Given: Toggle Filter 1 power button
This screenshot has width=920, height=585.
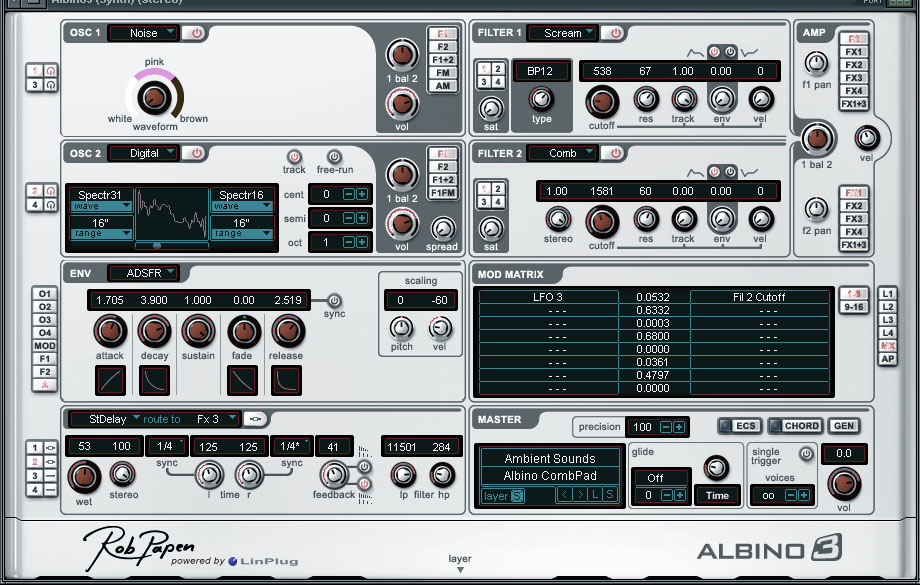Looking at the screenshot, I should 614,33.
